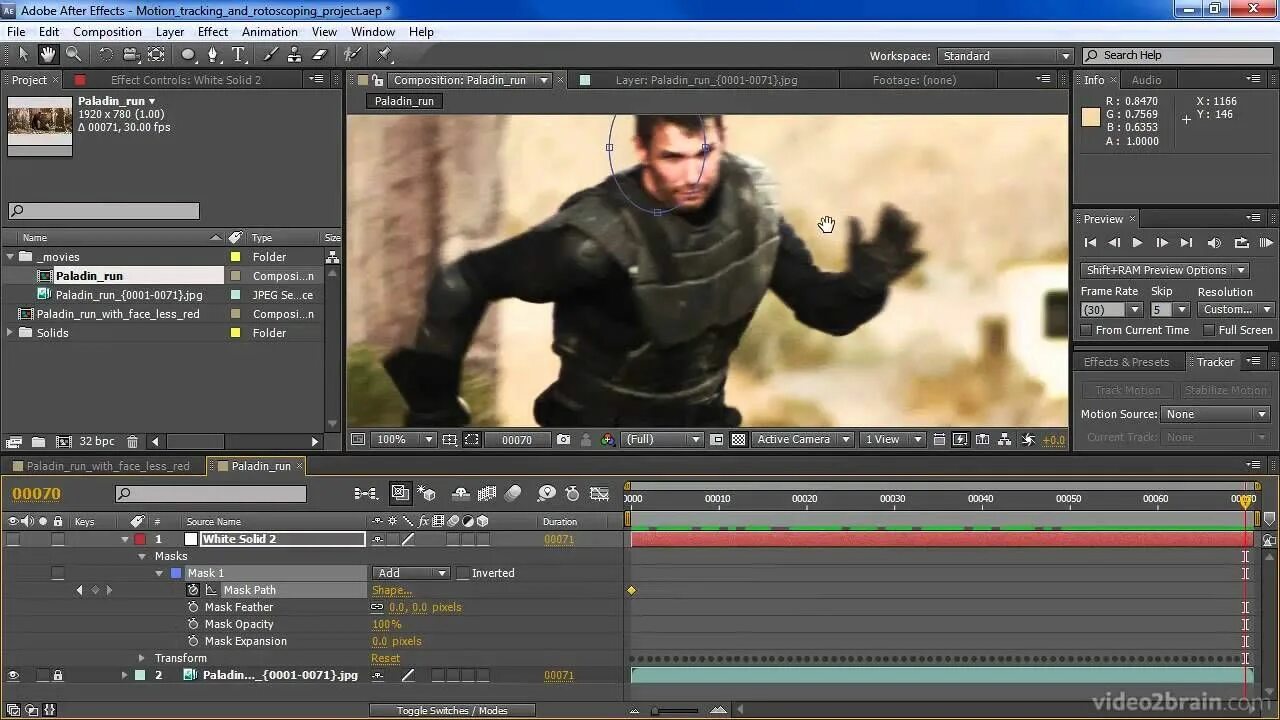The image size is (1280, 720).
Task: Toggle region of interest in viewer
Action: [x=717, y=439]
